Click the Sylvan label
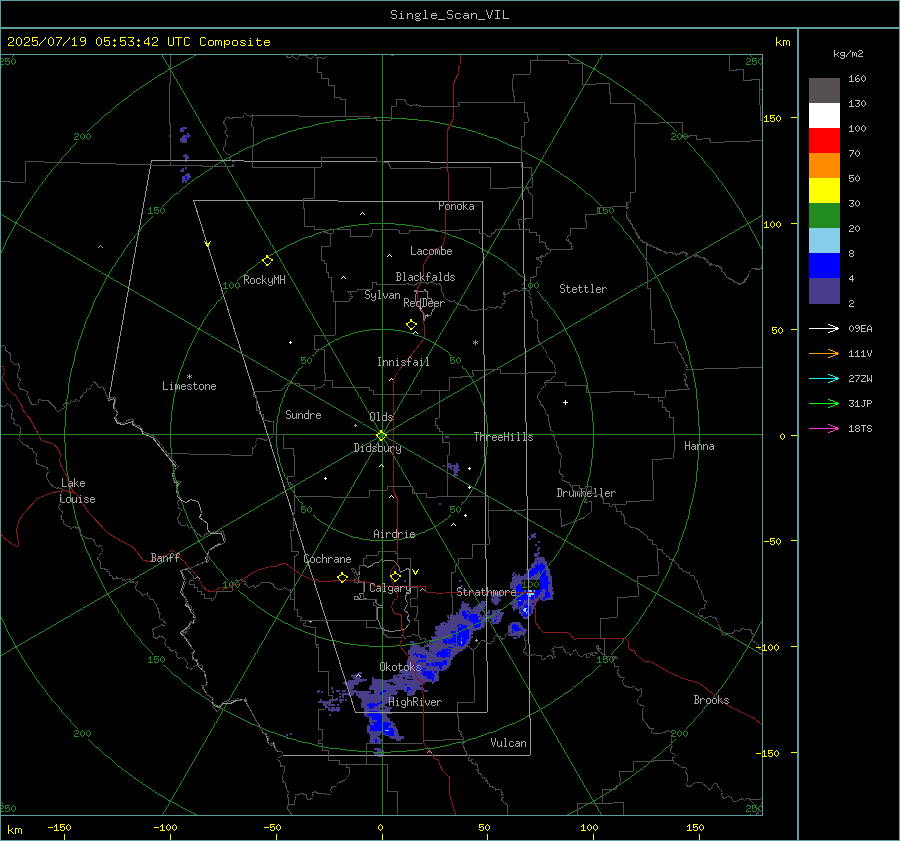Image resolution: width=900 pixels, height=841 pixels. [x=382, y=295]
